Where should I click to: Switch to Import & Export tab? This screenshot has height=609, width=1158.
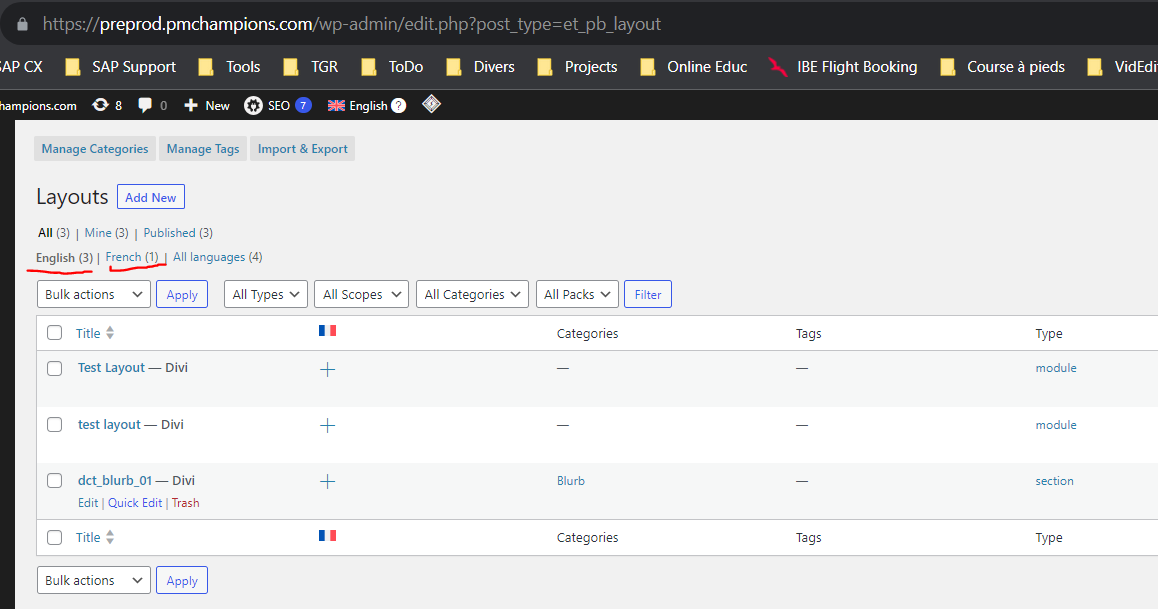click(x=303, y=148)
